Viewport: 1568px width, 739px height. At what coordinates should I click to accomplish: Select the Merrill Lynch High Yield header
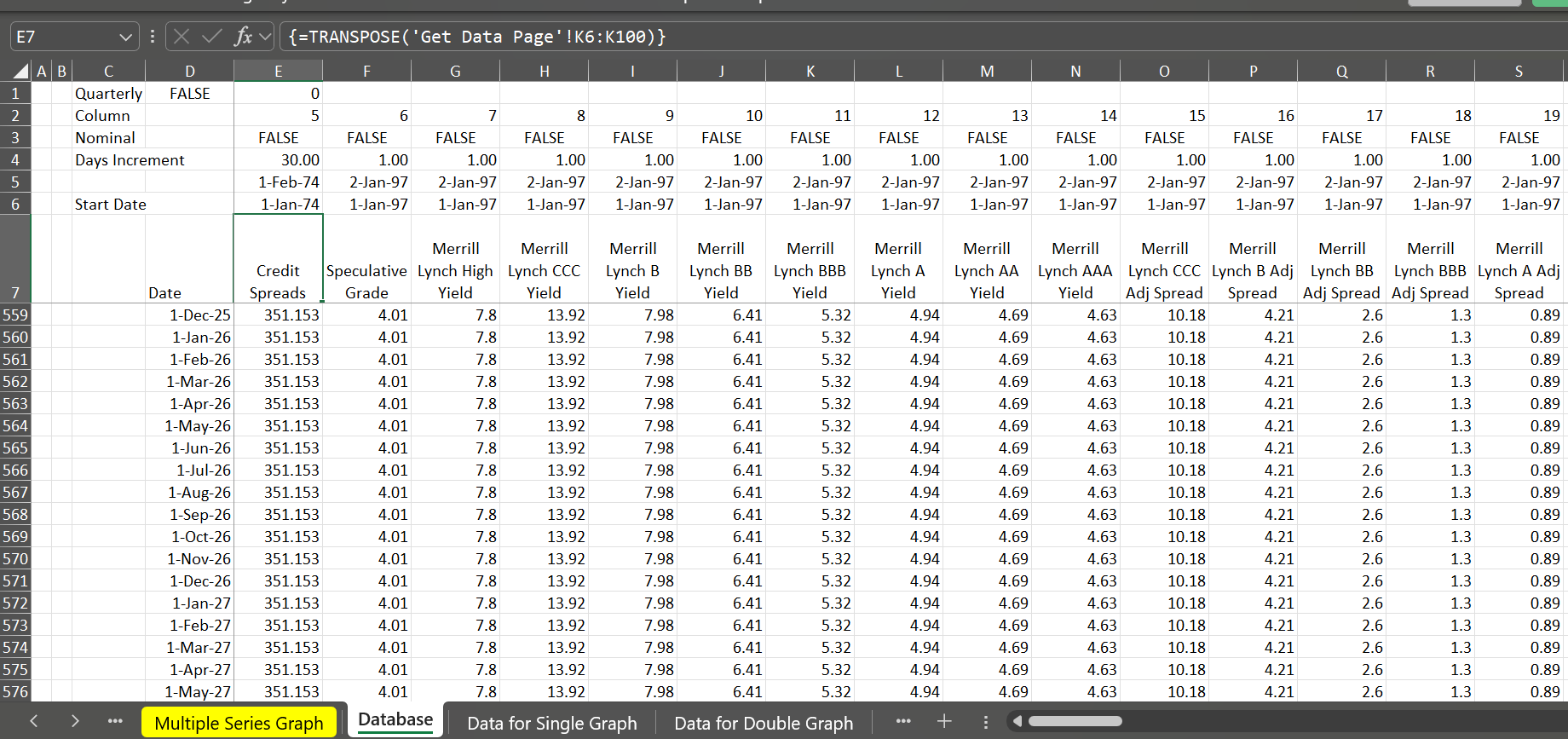coord(455,258)
